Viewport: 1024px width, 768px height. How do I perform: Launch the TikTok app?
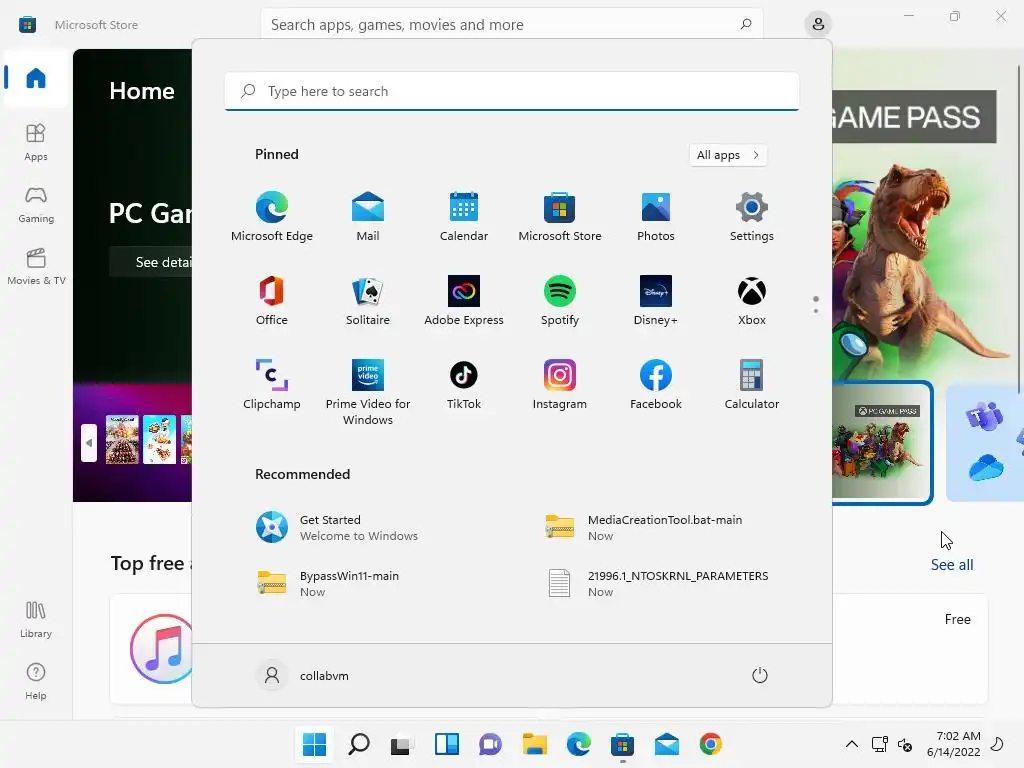click(464, 385)
